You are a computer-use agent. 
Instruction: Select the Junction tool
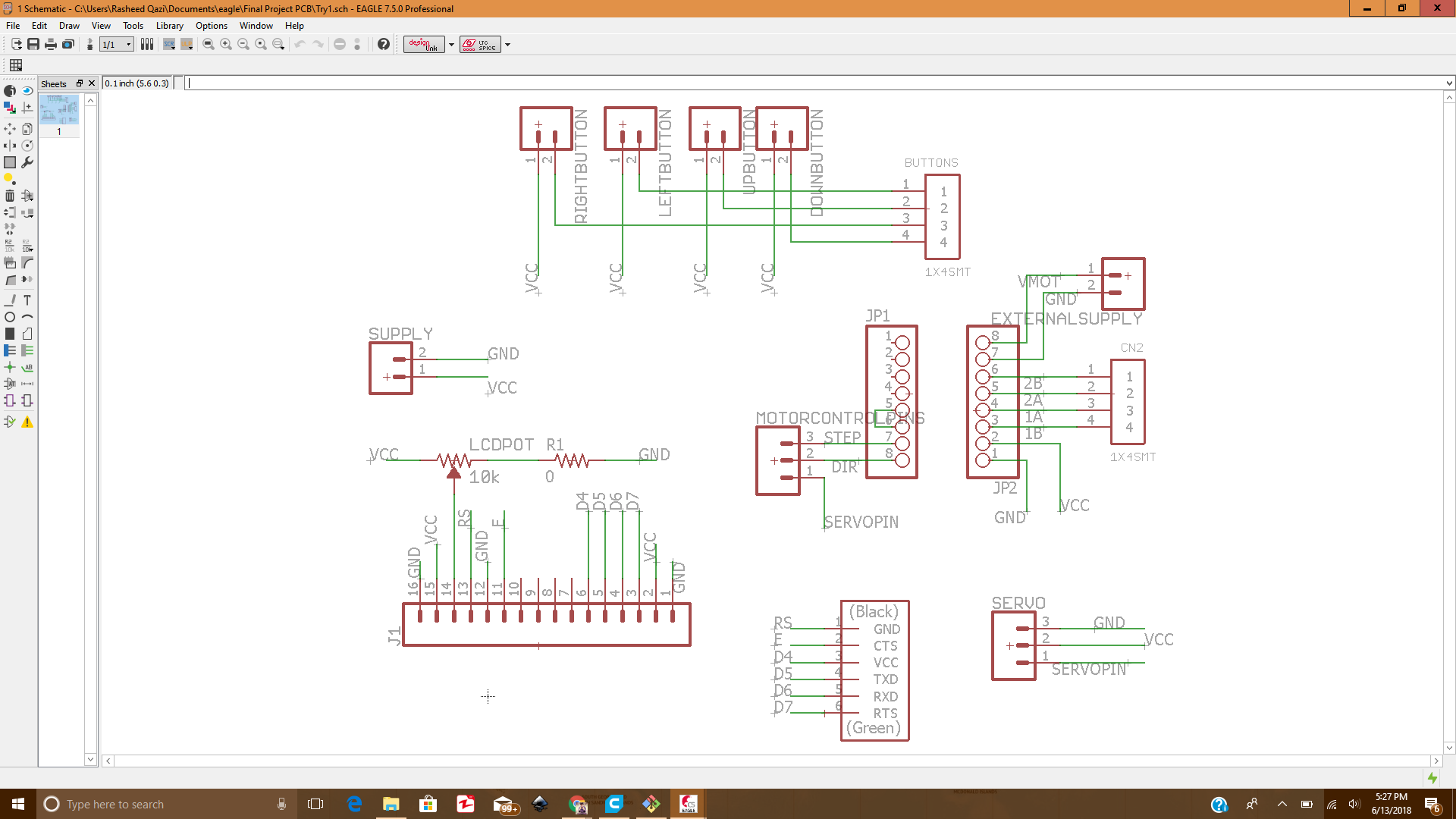point(10,367)
